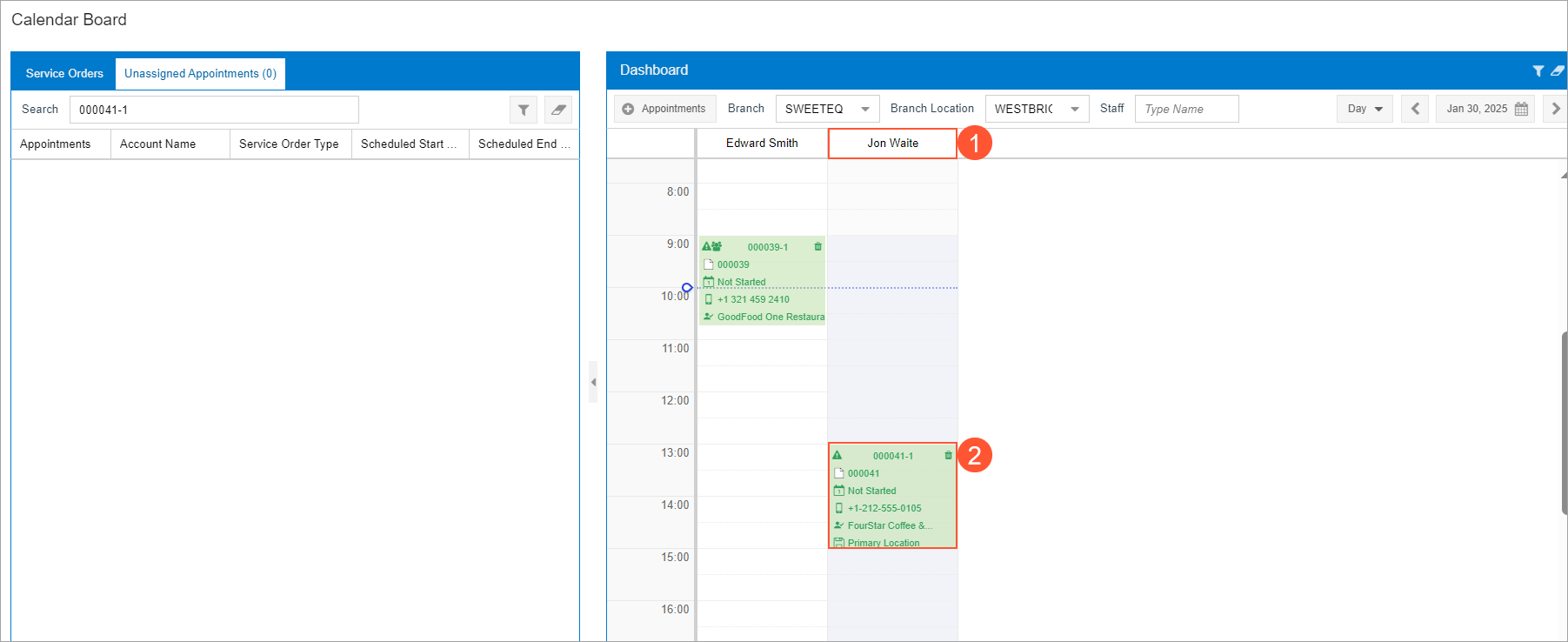Click the eraser clear-filter icon beside Search
The height and width of the screenshot is (642, 1568).
558,110
